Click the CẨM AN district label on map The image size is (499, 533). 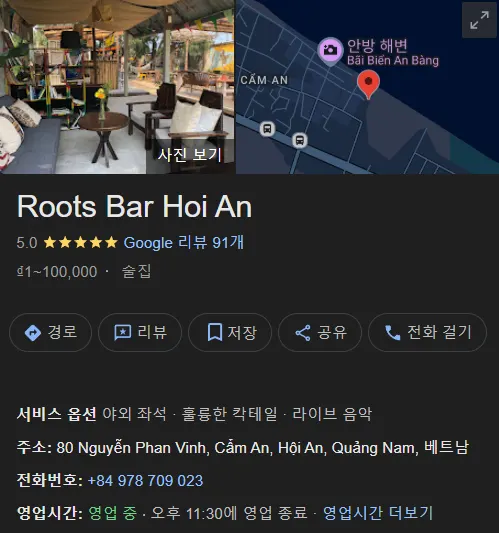coord(264,80)
